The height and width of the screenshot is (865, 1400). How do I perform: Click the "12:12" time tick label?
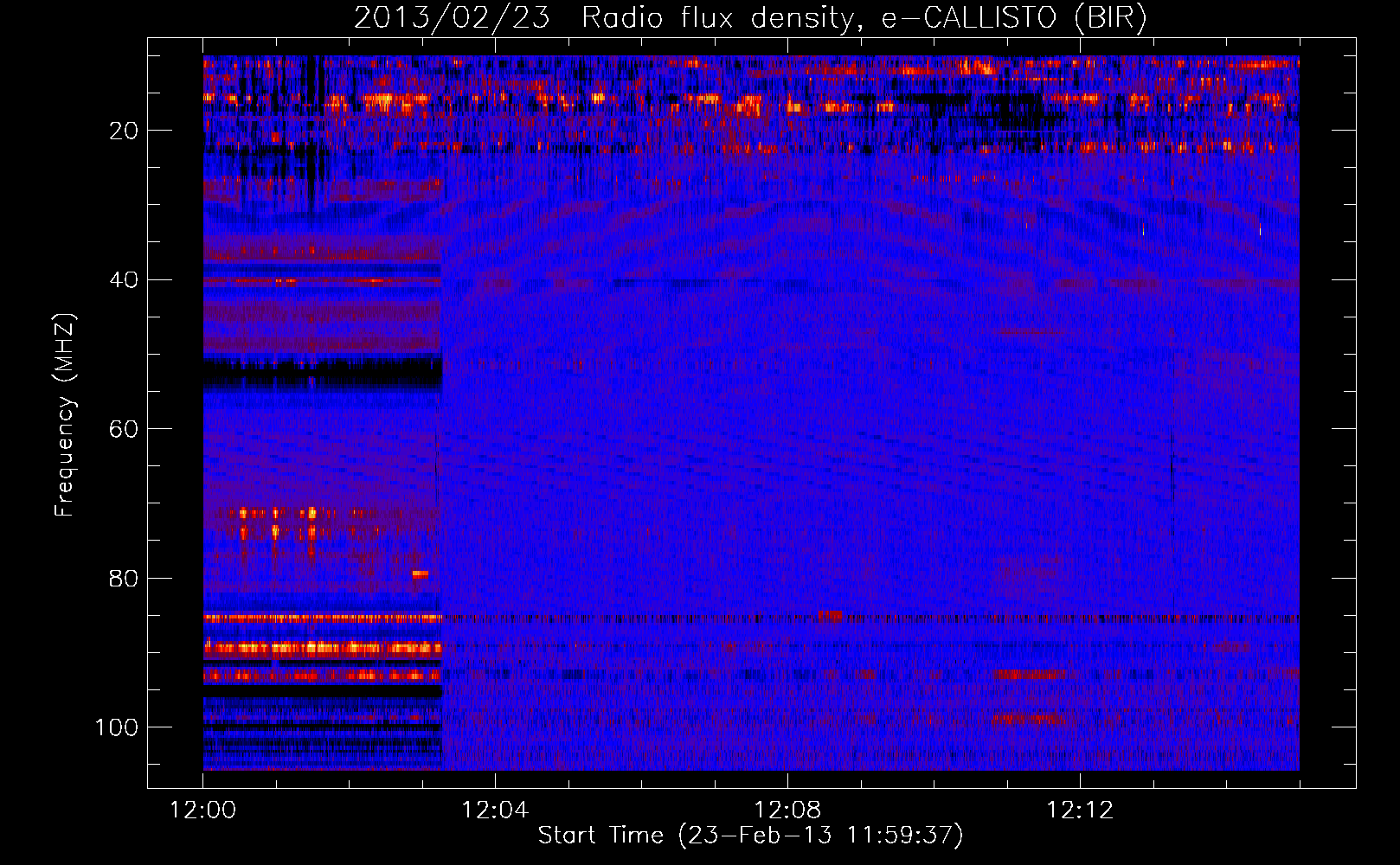click(x=1080, y=811)
